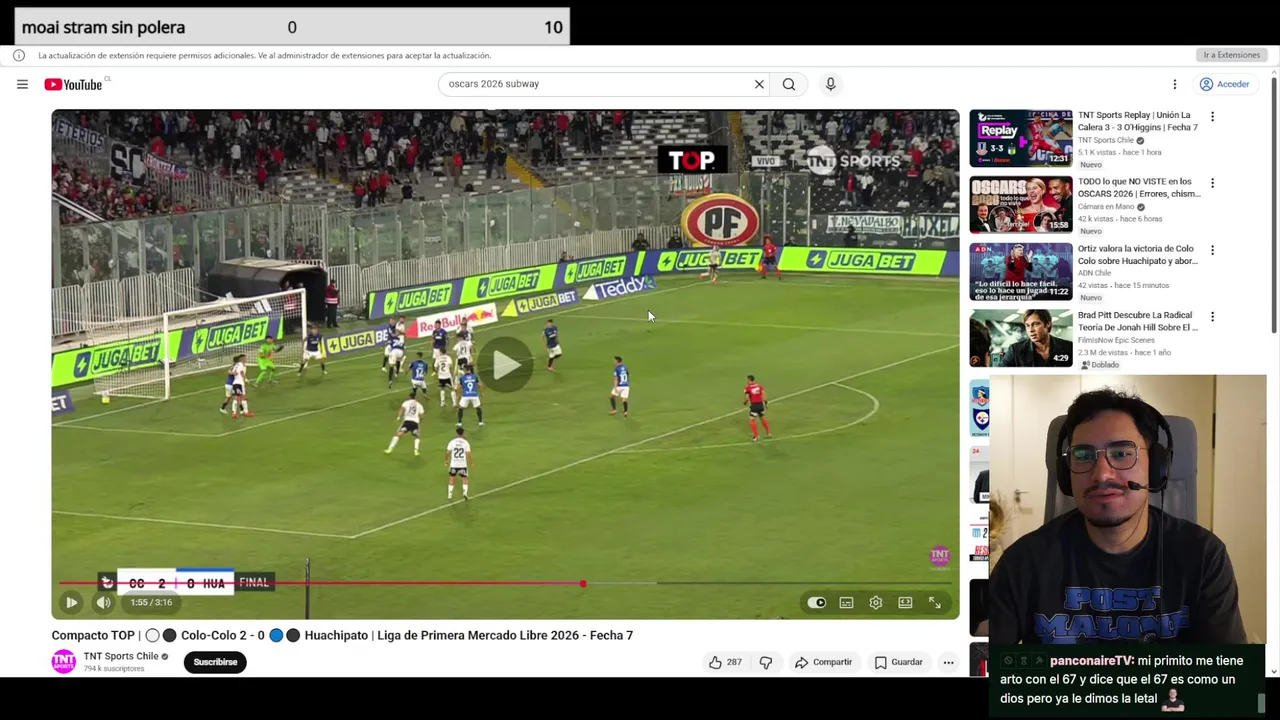Click Ir a Extensiones button
1280x720 pixels.
click(x=1232, y=55)
